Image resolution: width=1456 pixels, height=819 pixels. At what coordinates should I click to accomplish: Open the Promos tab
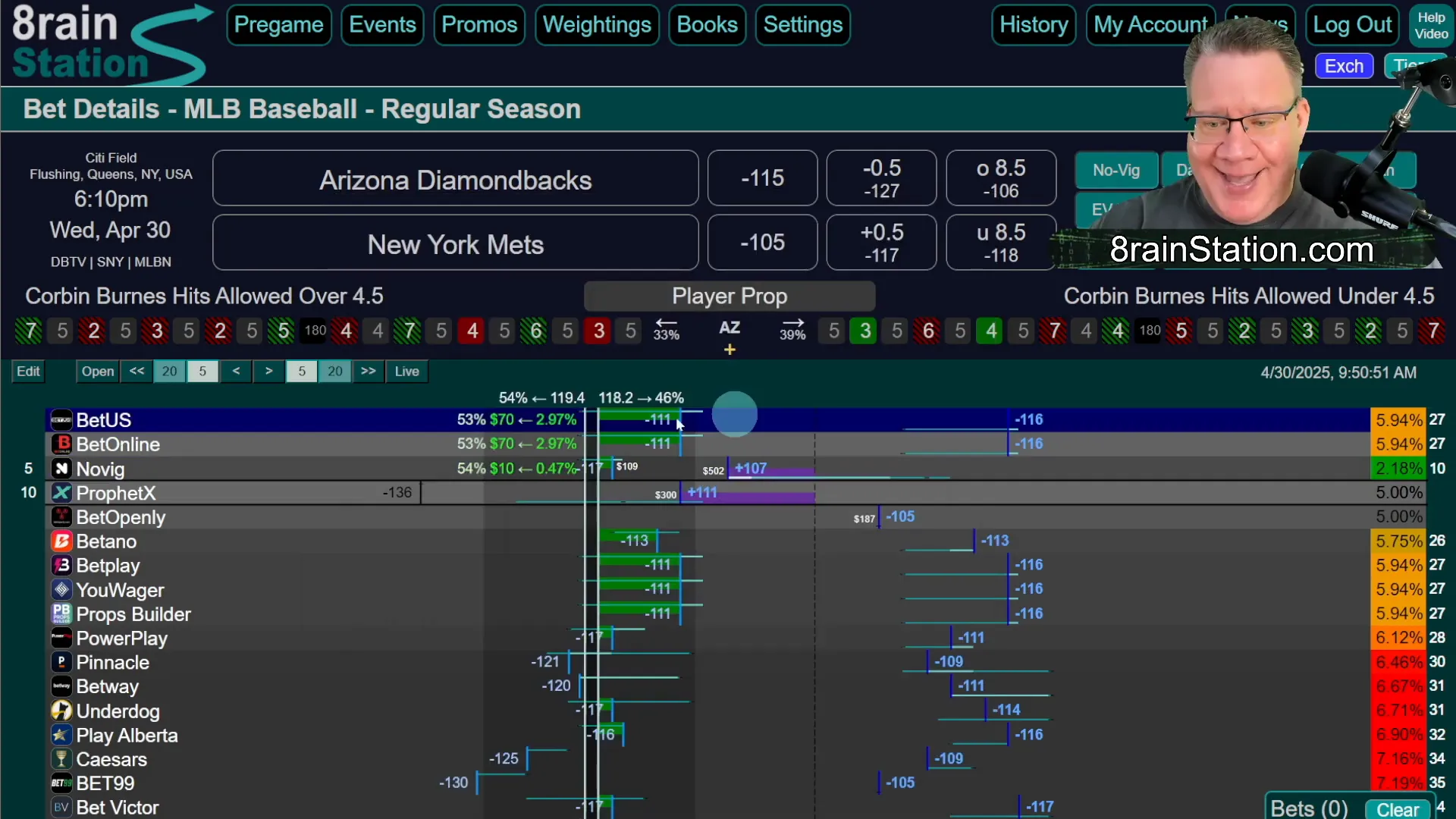pos(479,25)
